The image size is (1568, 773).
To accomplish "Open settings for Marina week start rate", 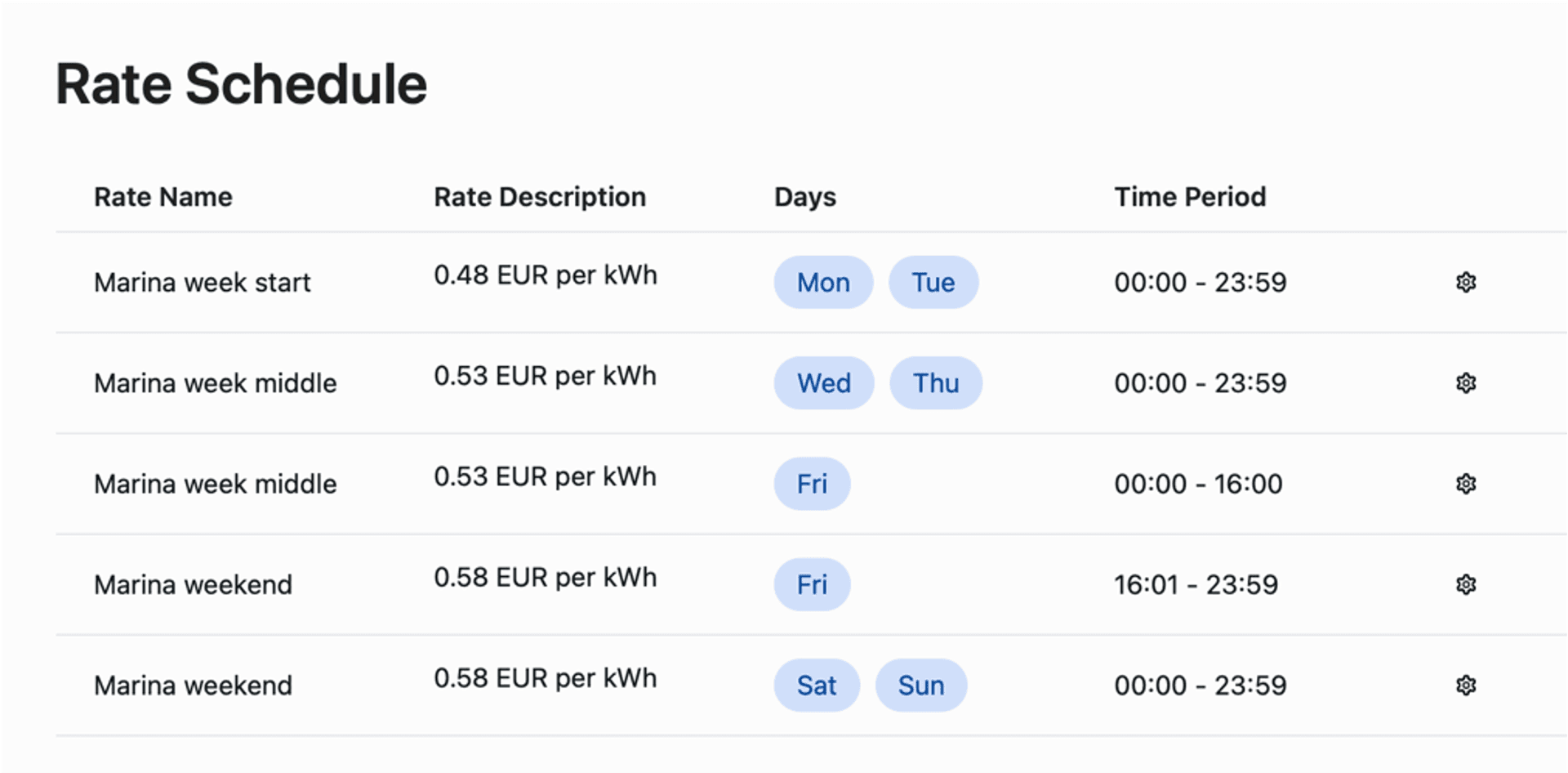I will pos(1466,282).
